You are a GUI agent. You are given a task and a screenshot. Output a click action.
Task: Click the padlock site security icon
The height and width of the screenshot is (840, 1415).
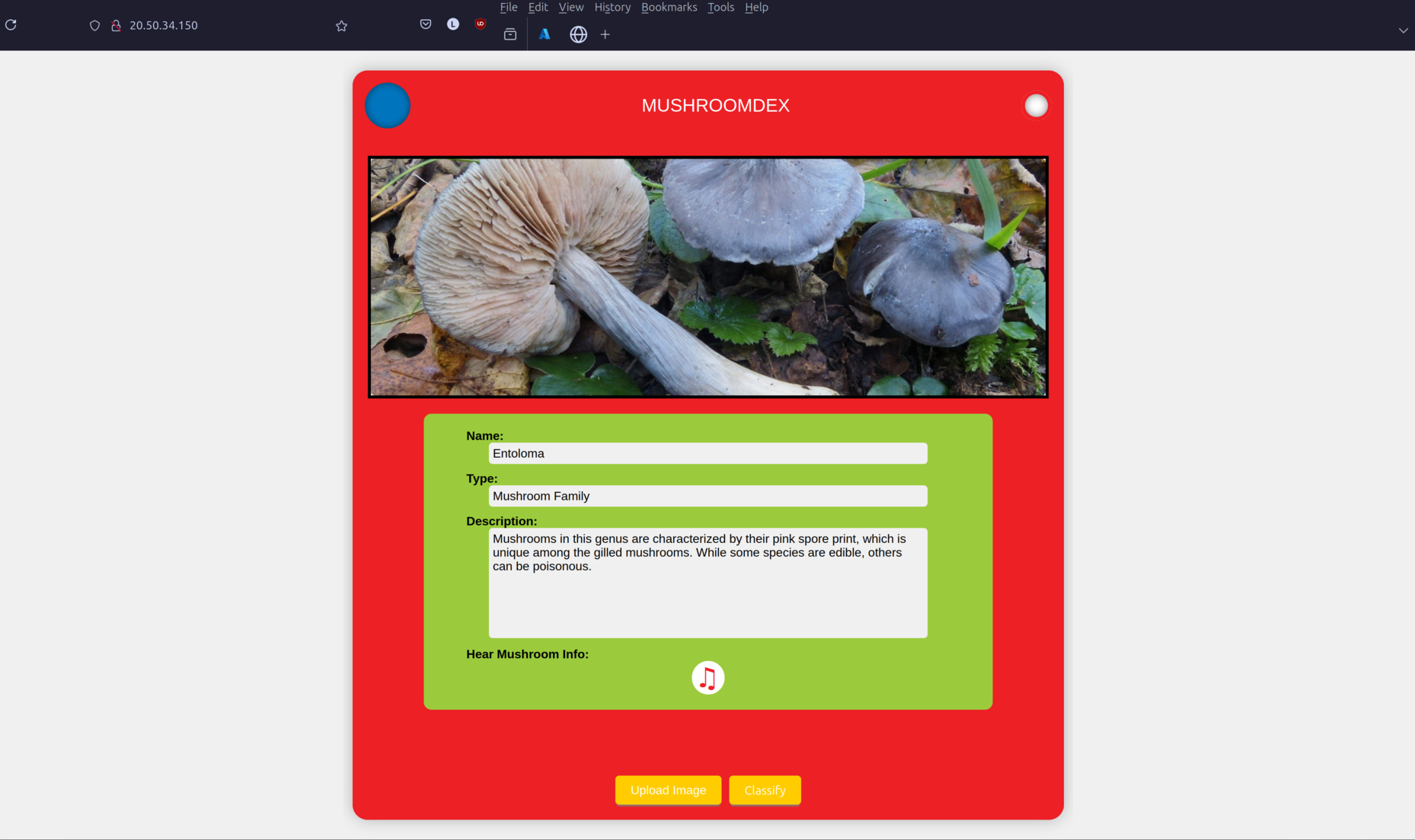click(117, 25)
